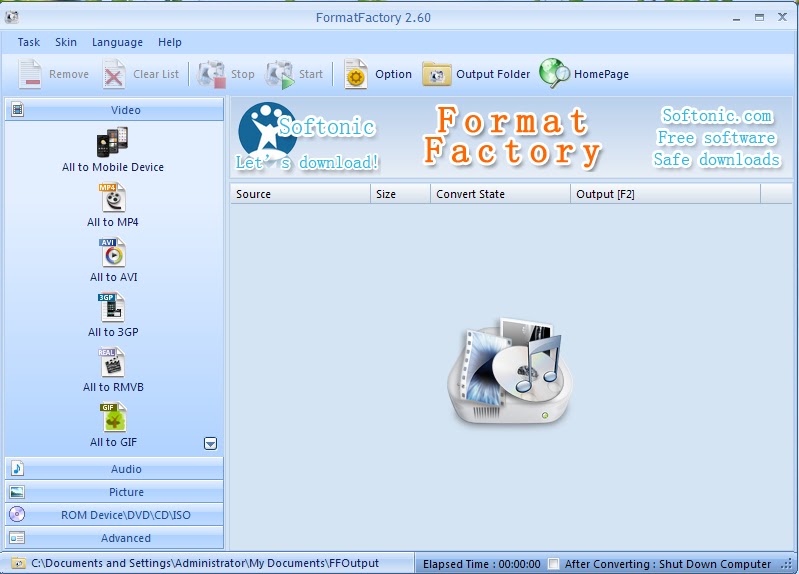
Task: Click the Format Factory banner title
Action: coord(512,136)
